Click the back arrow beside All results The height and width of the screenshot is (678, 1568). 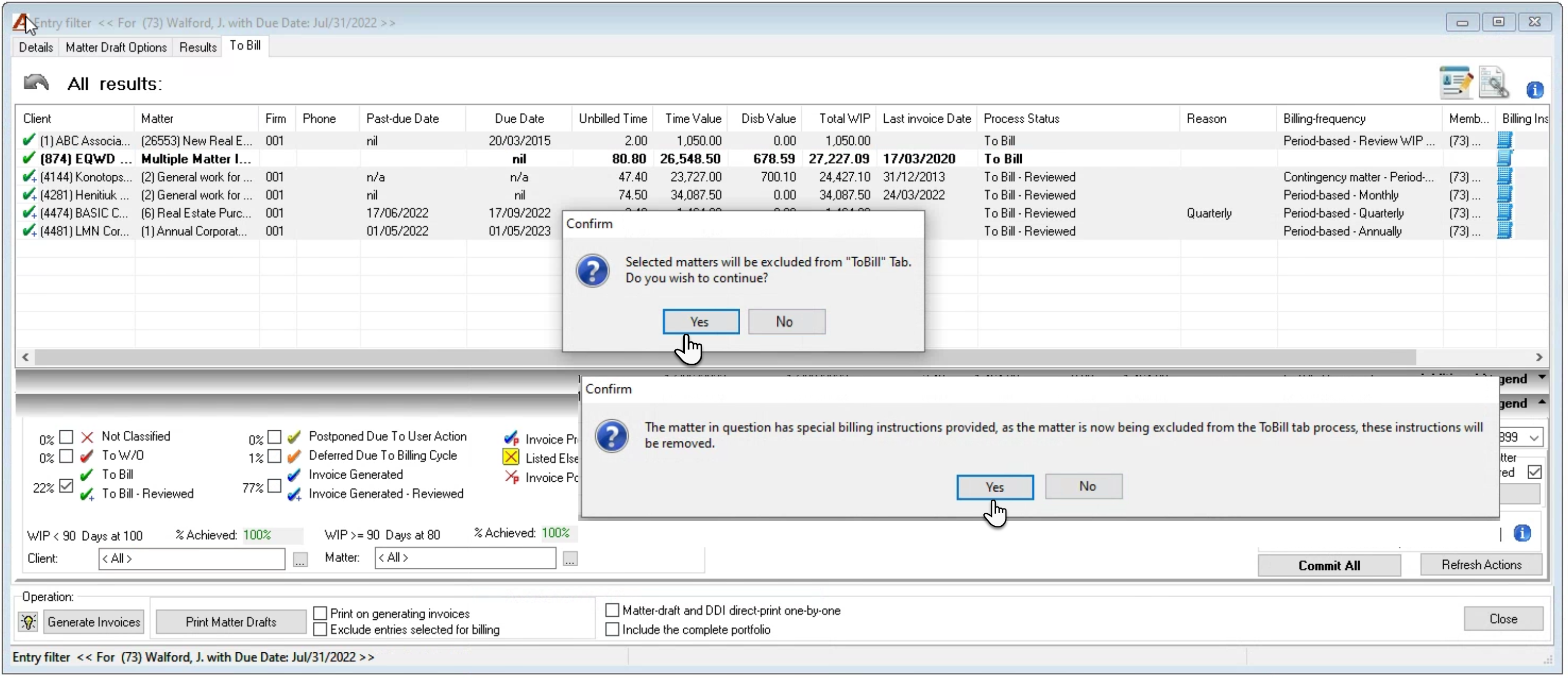click(36, 82)
